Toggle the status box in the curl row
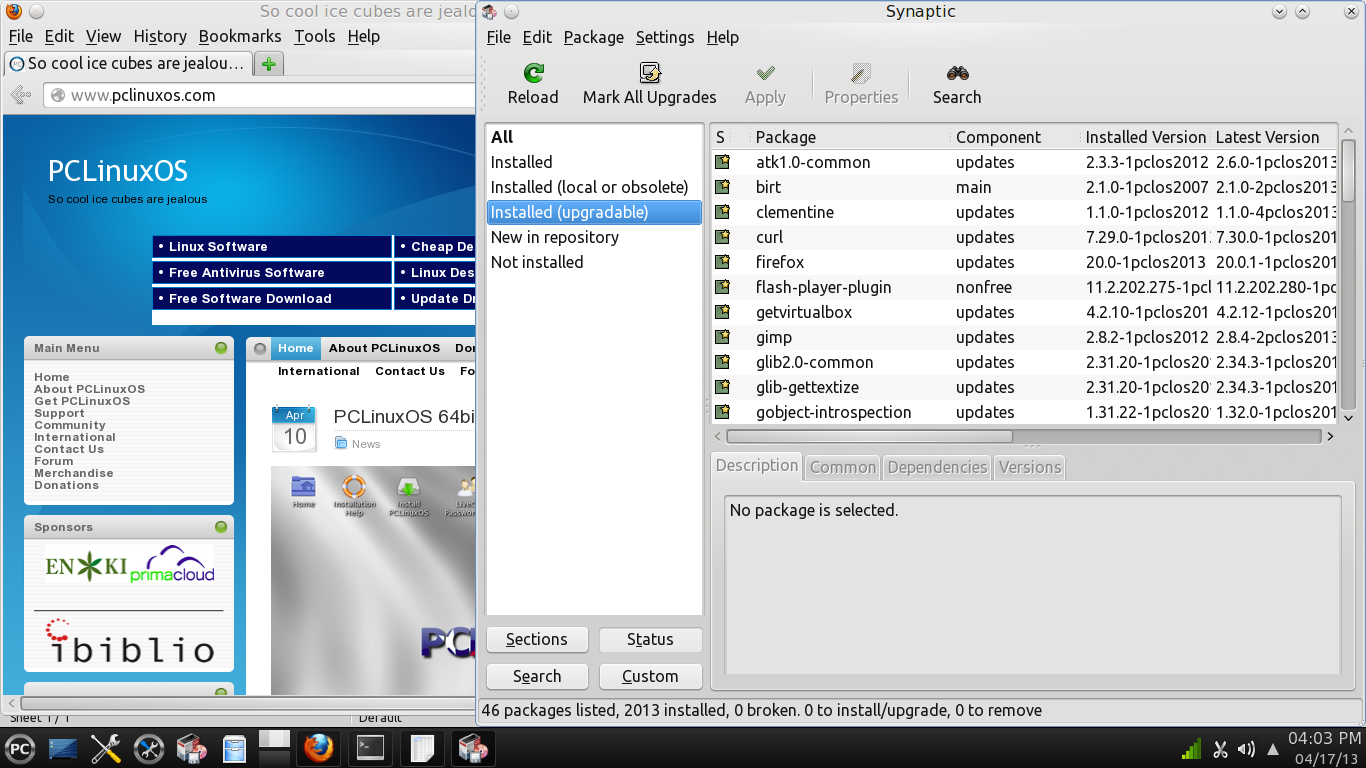This screenshot has height=768, width=1366. (722, 237)
